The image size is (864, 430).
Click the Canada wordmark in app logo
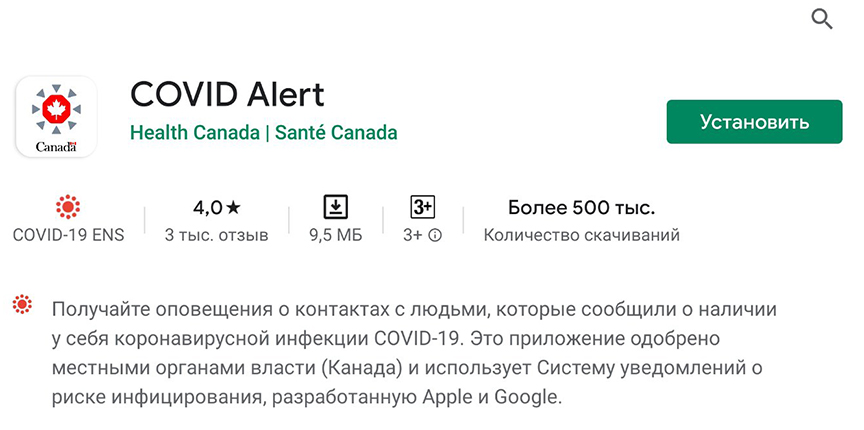click(x=56, y=147)
